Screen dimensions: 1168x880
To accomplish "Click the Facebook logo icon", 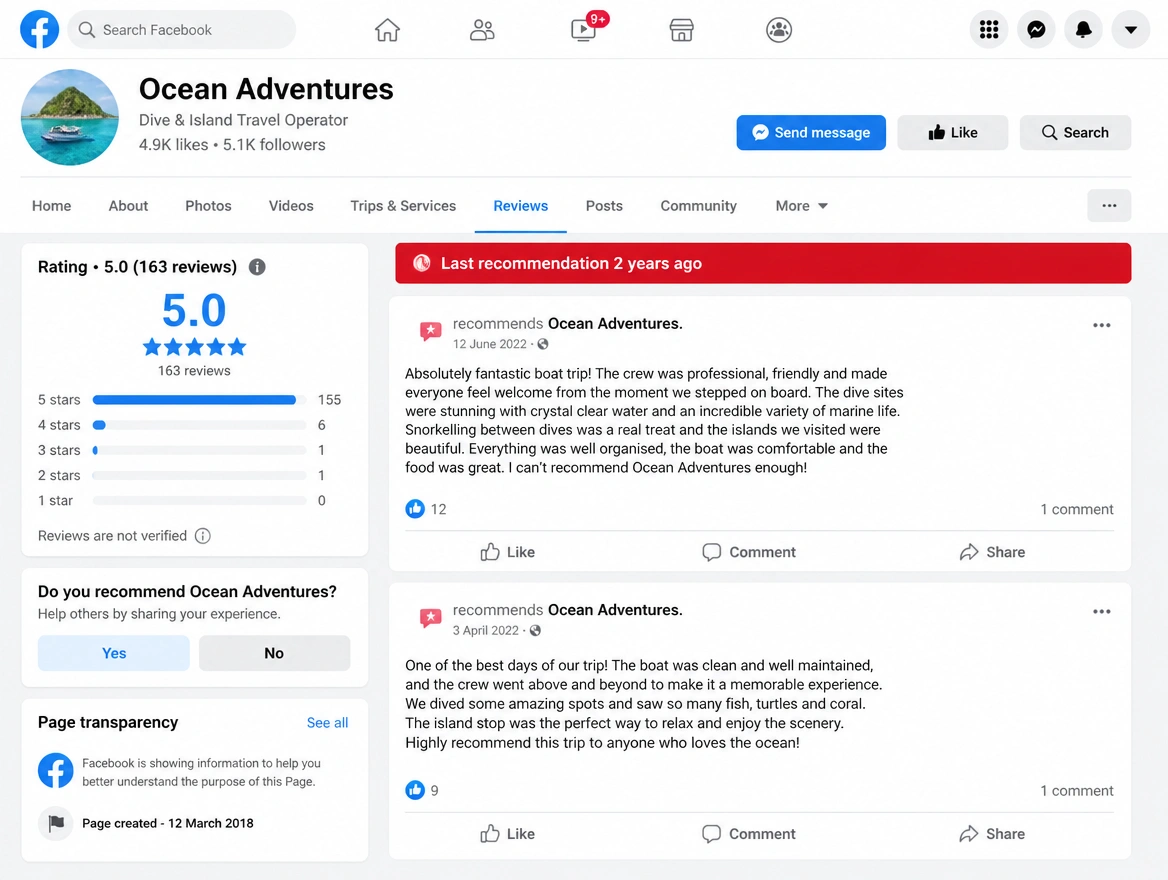I will click(39, 30).
